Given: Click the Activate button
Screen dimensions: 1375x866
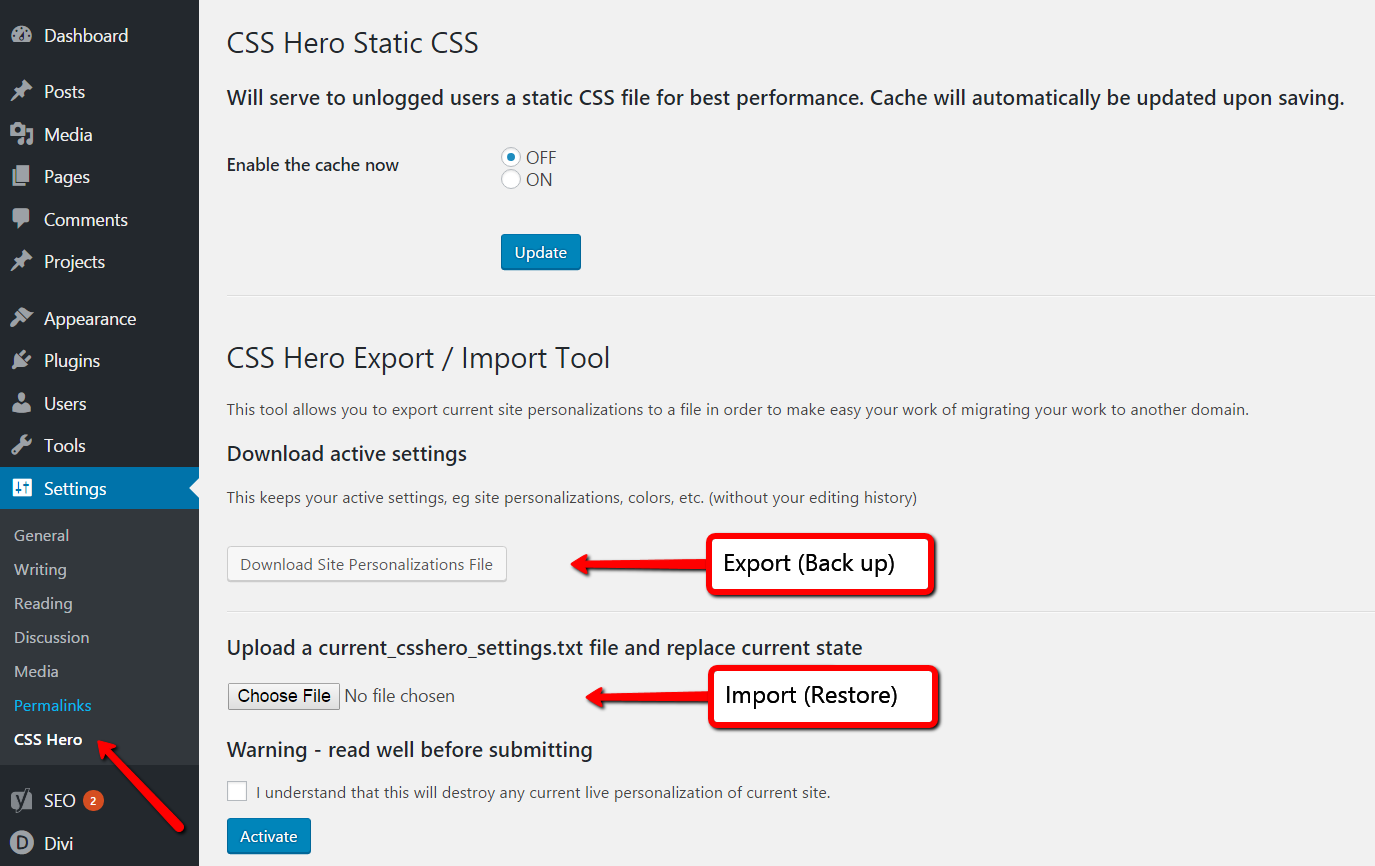Looking at the screenshot, I should click(x=269, y=836).
